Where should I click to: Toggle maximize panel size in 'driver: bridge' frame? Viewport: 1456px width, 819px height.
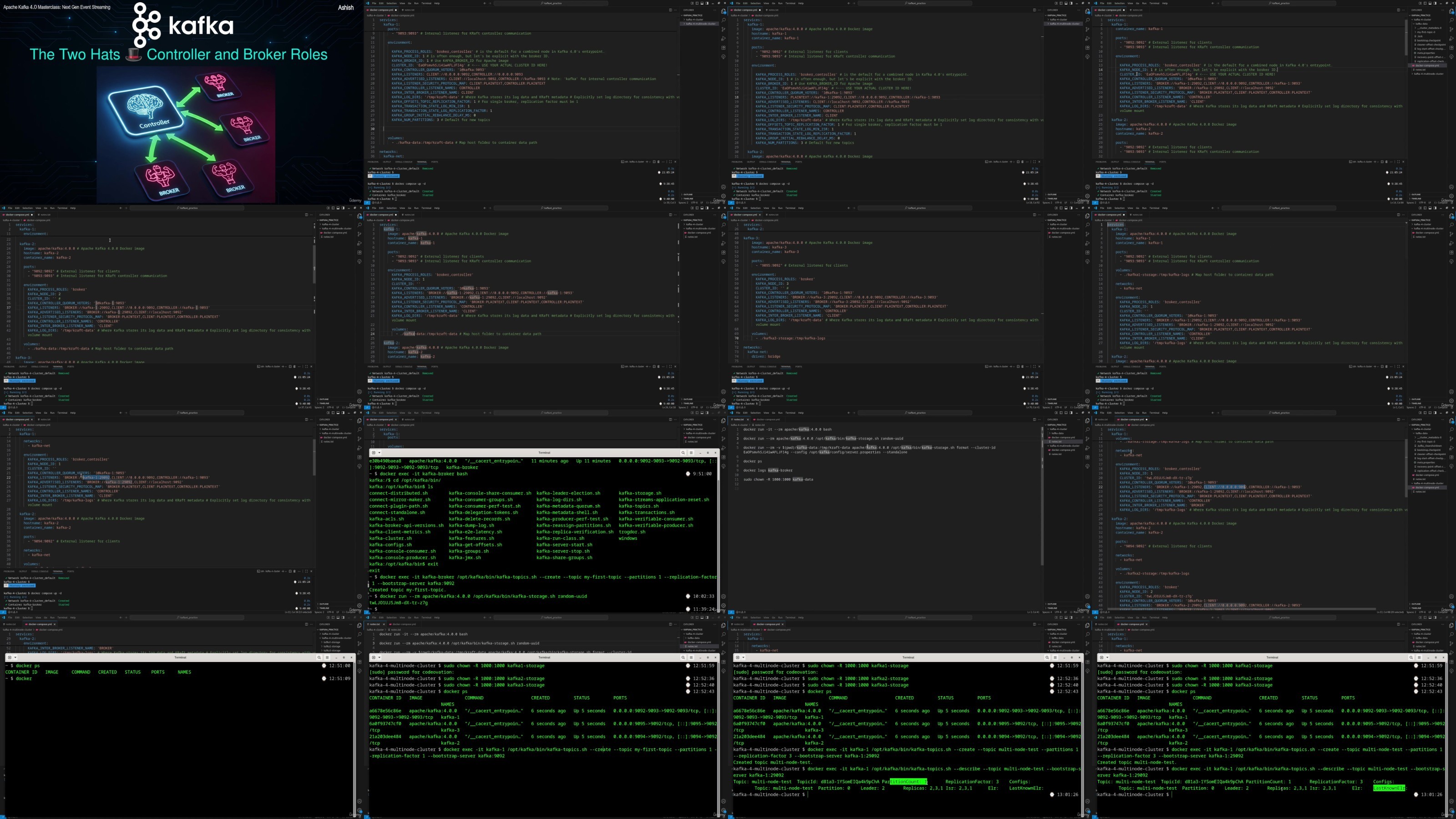[x=1035, y=367]
